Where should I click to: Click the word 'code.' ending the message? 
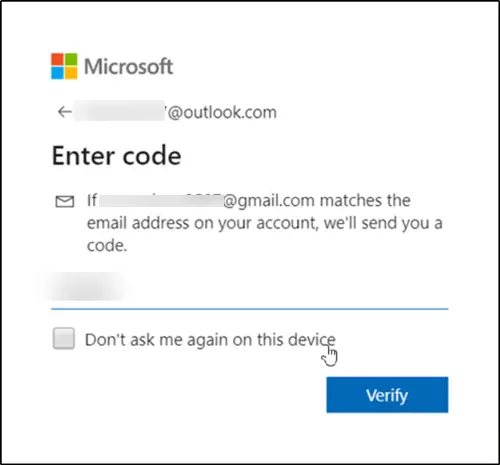107,246
